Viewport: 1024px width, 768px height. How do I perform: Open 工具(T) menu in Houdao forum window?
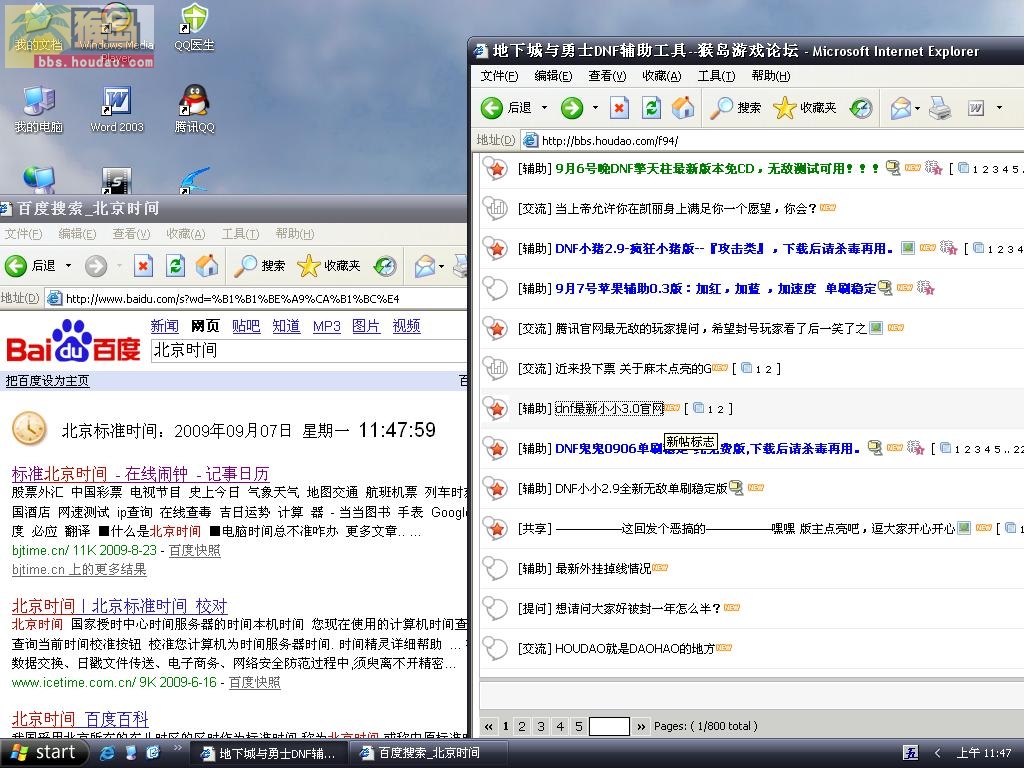click(716, 76)
